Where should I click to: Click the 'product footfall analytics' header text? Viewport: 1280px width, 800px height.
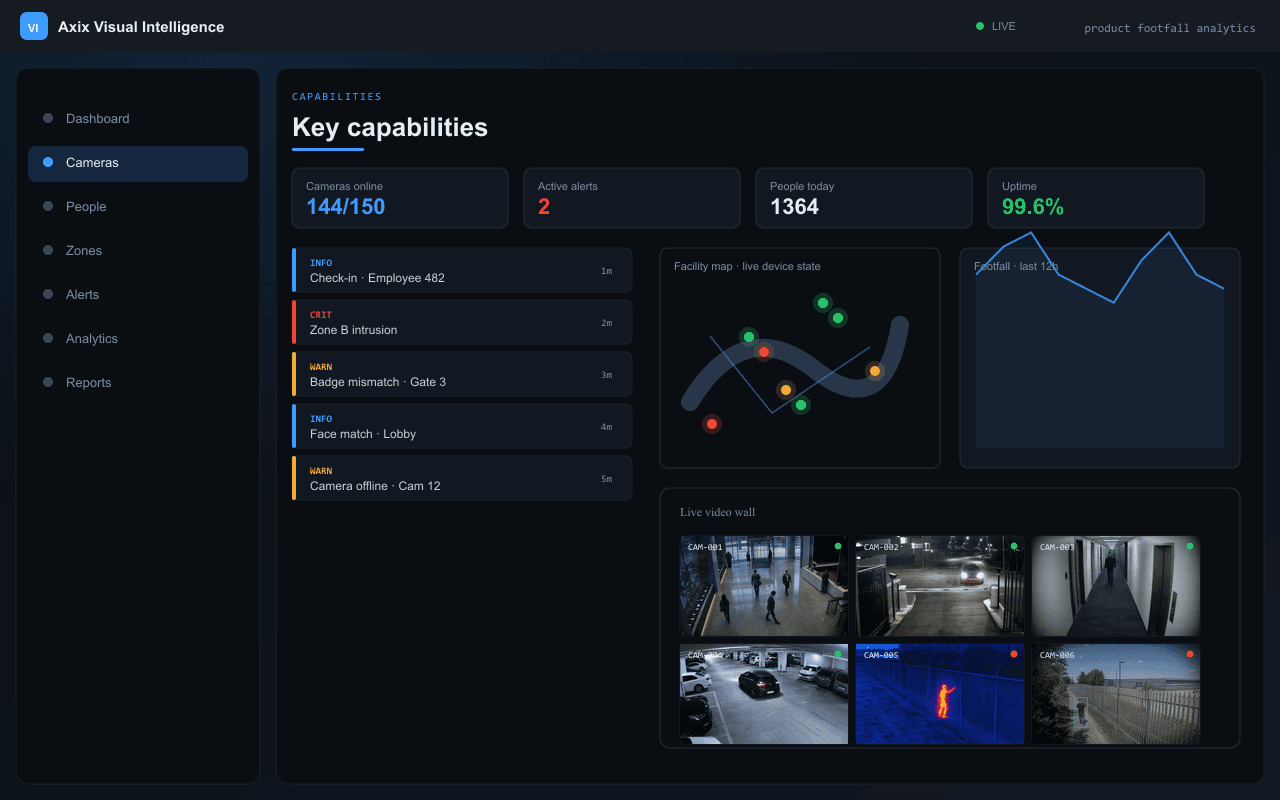1170,28
